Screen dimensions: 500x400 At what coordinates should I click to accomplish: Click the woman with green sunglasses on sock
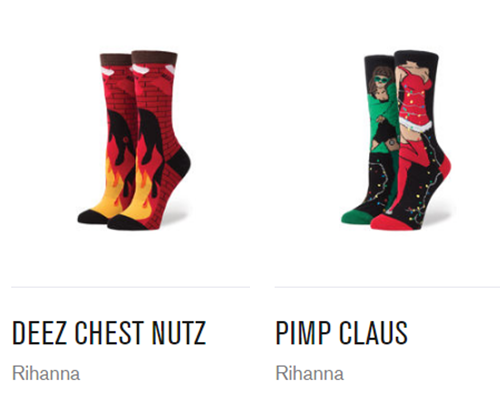383,110
